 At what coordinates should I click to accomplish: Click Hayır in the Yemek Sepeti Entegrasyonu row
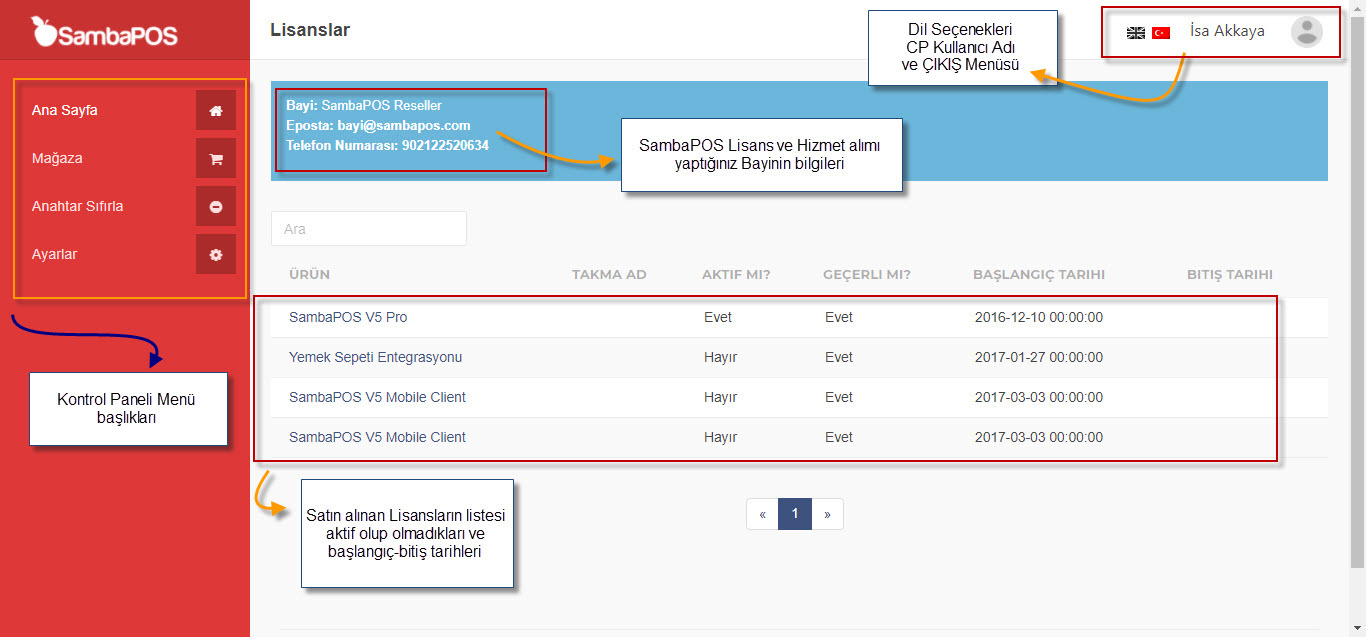point(720,357)
